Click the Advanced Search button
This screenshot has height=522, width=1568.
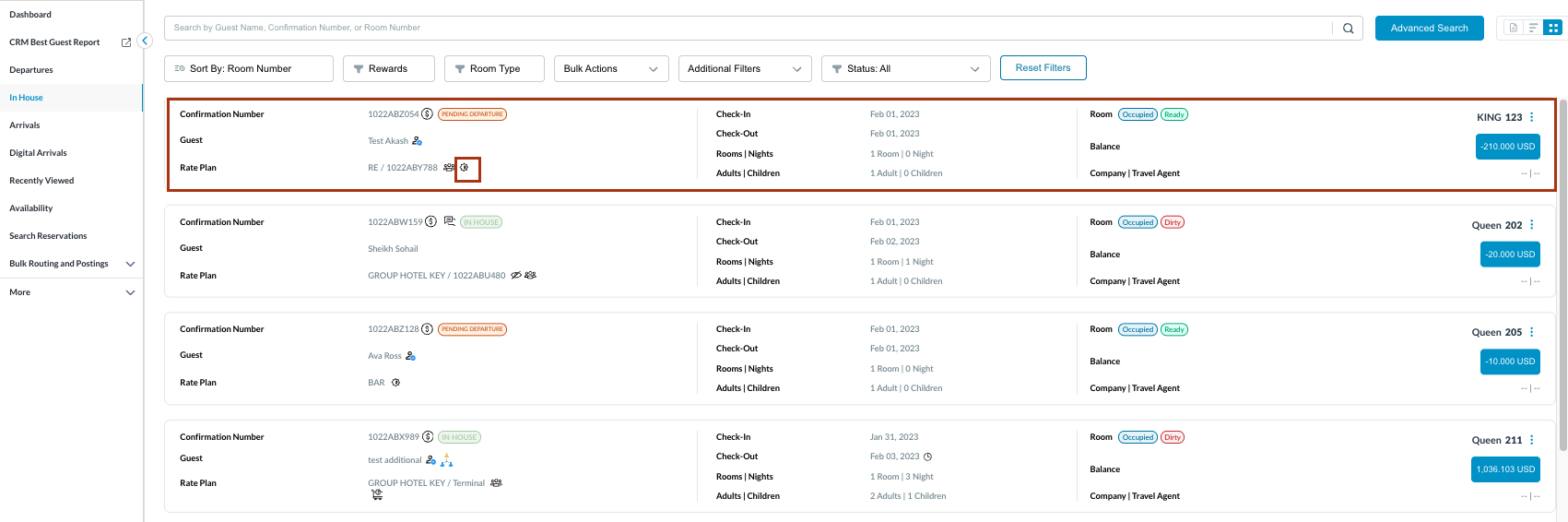coord(1429,29)
